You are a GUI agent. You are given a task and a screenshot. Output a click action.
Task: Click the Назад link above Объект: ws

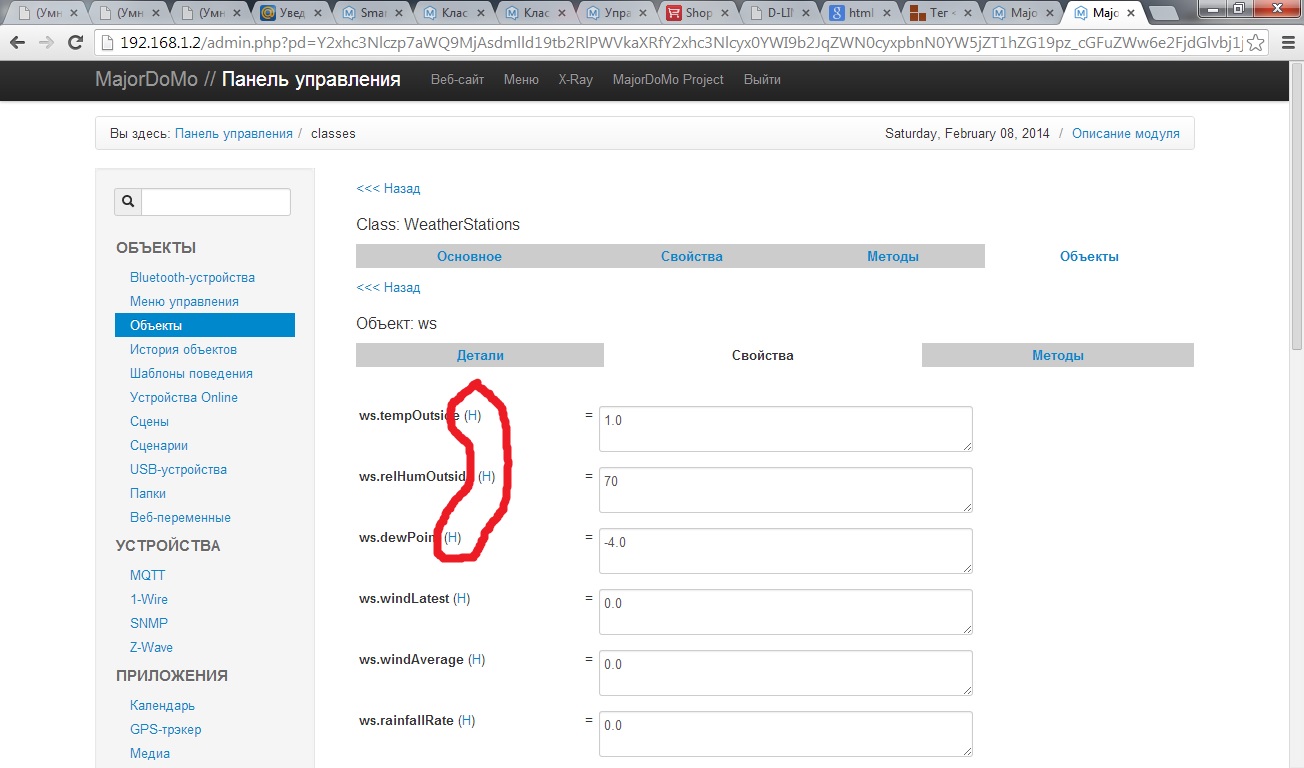point(388,287)
